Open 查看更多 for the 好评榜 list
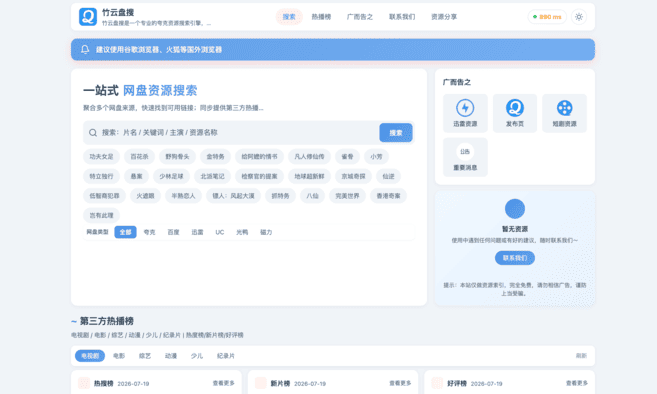This screenshot has width=657, height=394. click(x=577, y=383)
